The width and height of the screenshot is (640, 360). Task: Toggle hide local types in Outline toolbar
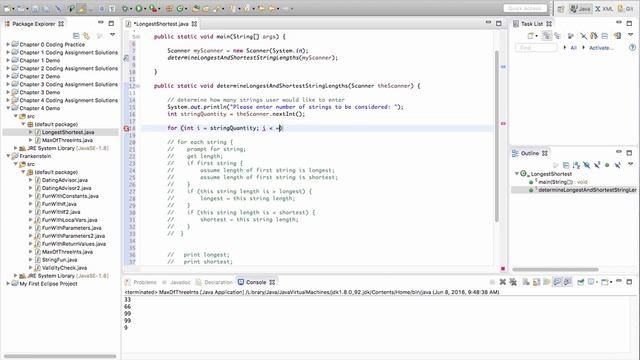618,165
